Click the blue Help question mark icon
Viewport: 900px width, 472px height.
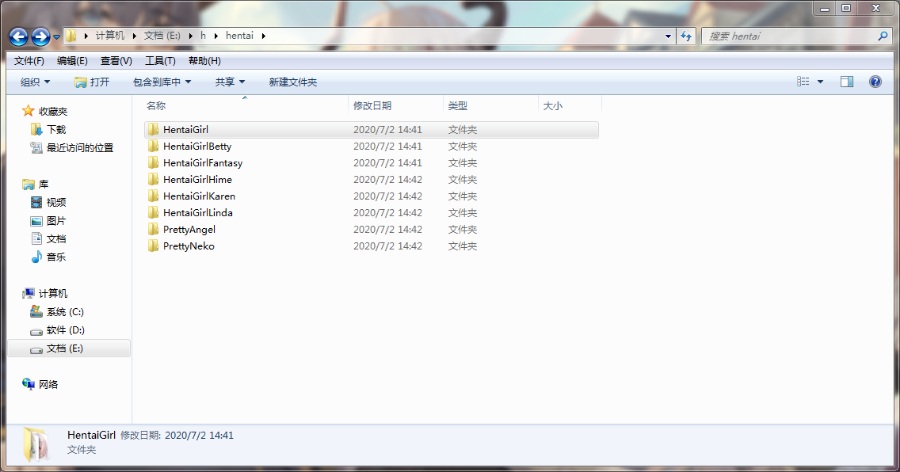(875, 82)
